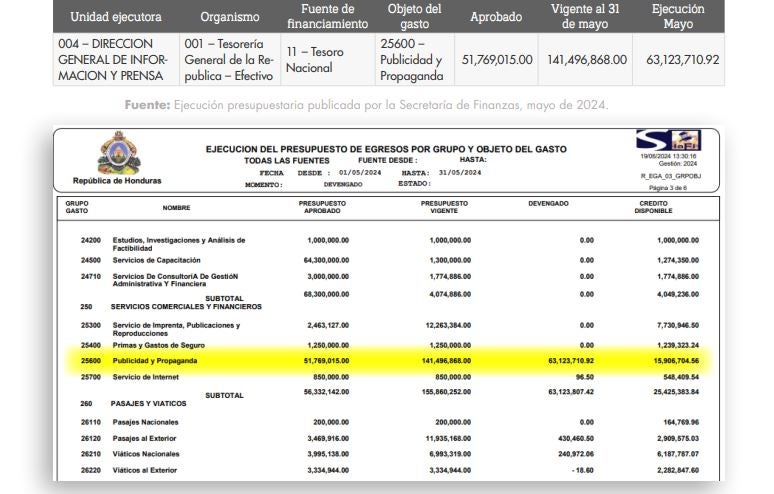Click 51,769,015.00 in the top summary table
Screen dimensions: 774x494
click(x=497, y=60)
